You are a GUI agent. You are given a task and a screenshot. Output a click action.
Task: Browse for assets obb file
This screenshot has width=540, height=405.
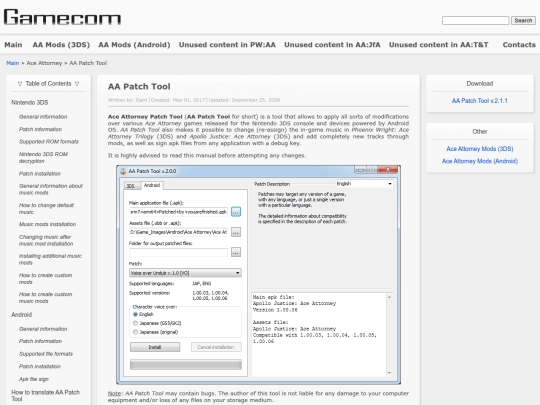(x=236, y=232)
